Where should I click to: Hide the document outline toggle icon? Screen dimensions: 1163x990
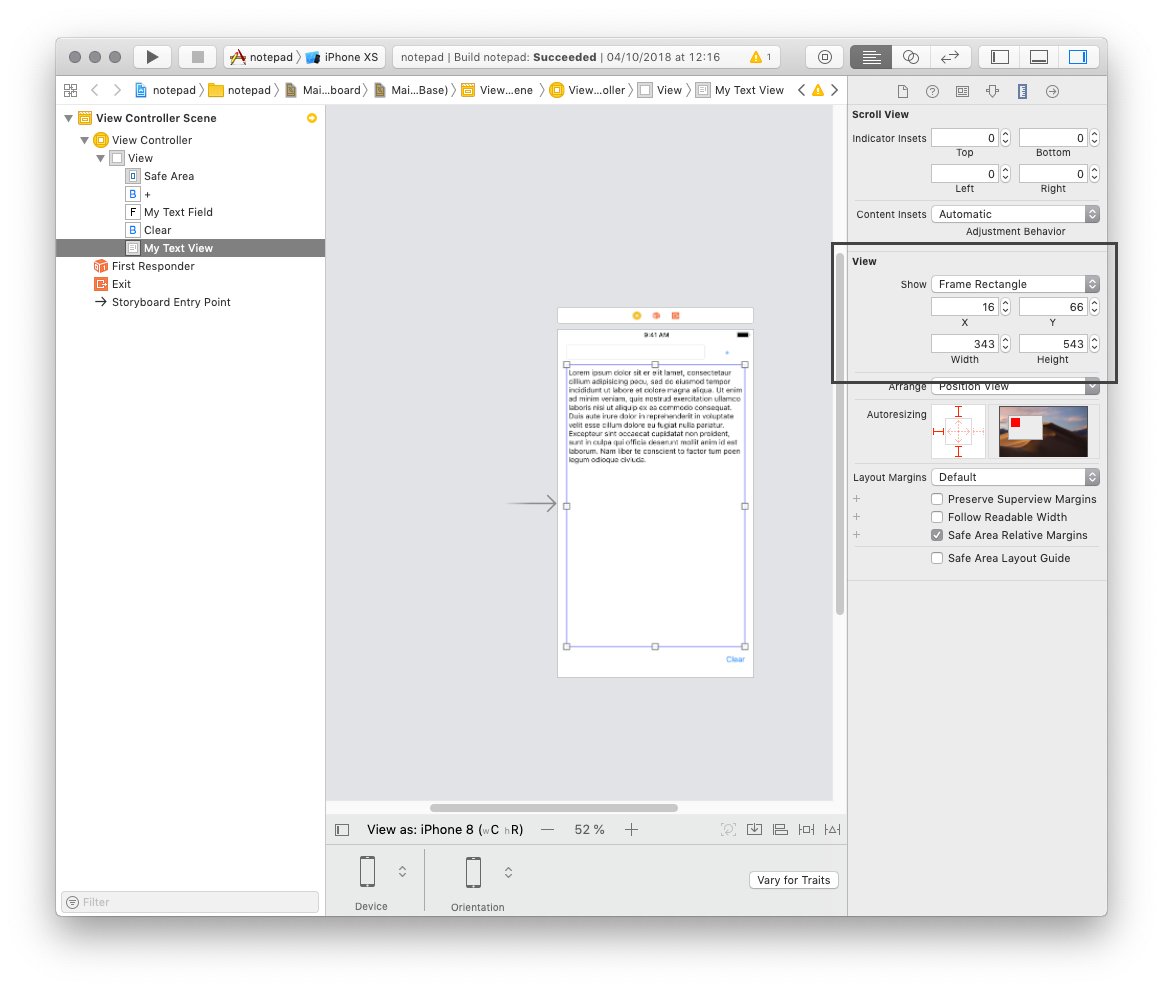[342, 829]
